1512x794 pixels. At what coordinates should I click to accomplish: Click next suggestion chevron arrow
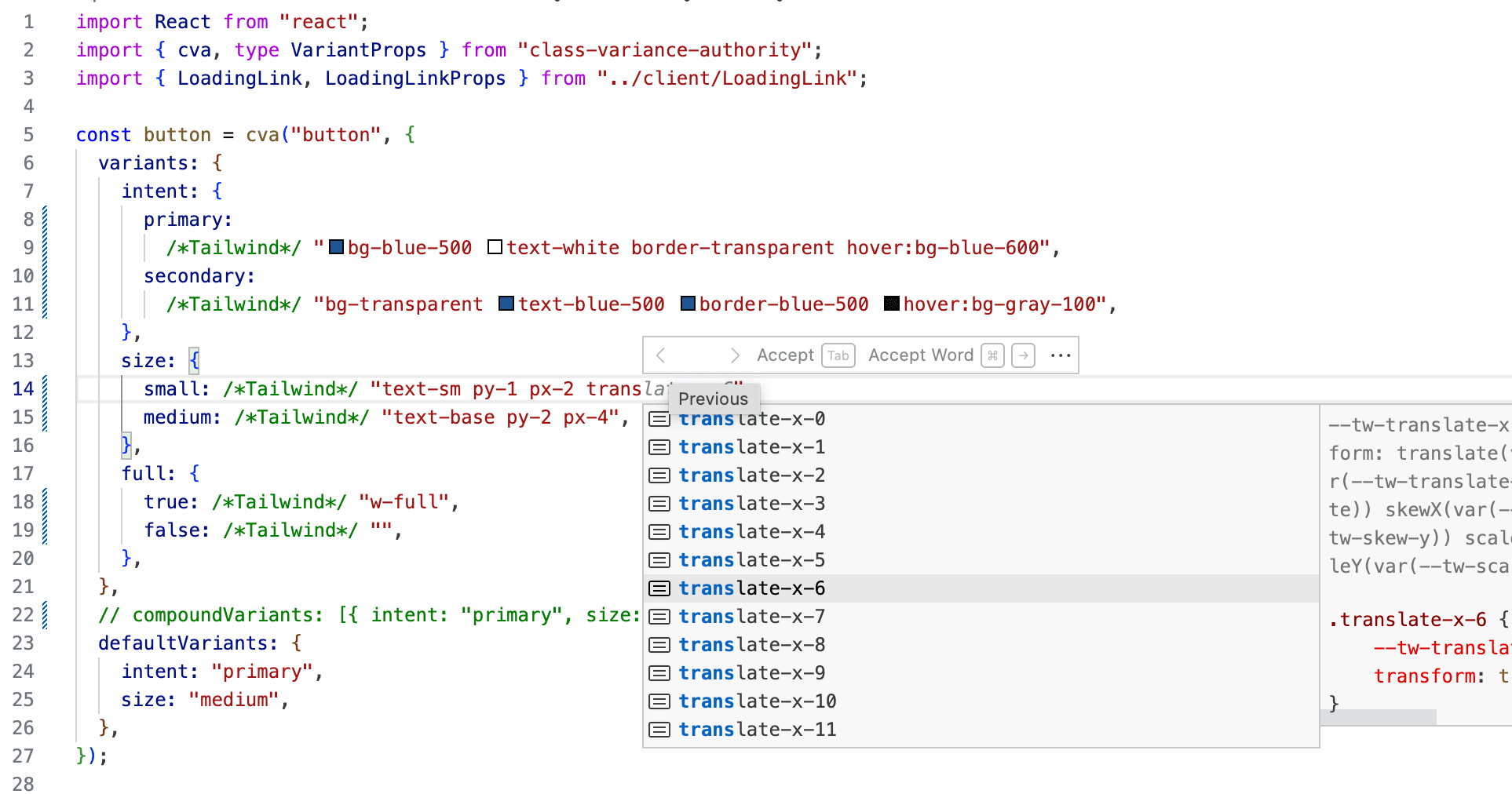[x=735, y=355]
